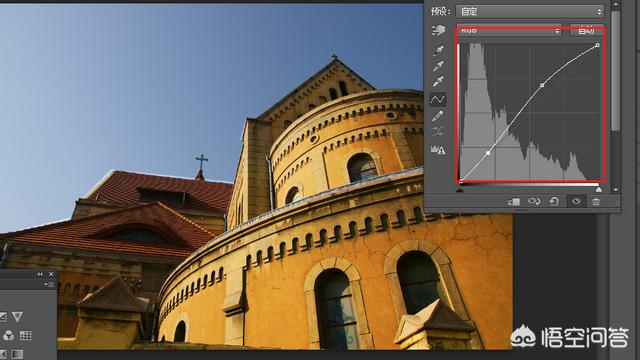Select the pencil draw curve tool
This screenshot has height=360, width=640.
point(438,116)
